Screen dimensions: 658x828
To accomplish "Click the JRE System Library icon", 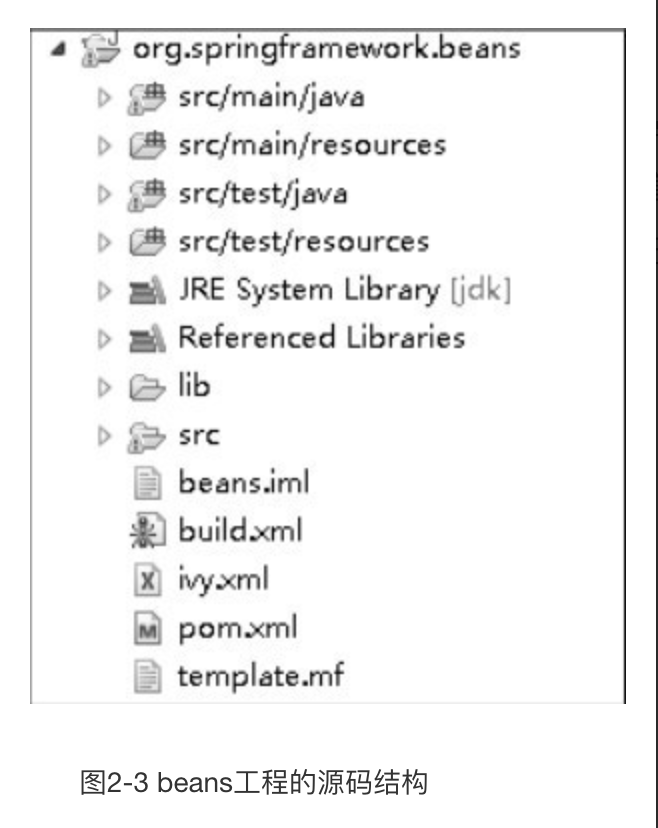I will (147, 291).
